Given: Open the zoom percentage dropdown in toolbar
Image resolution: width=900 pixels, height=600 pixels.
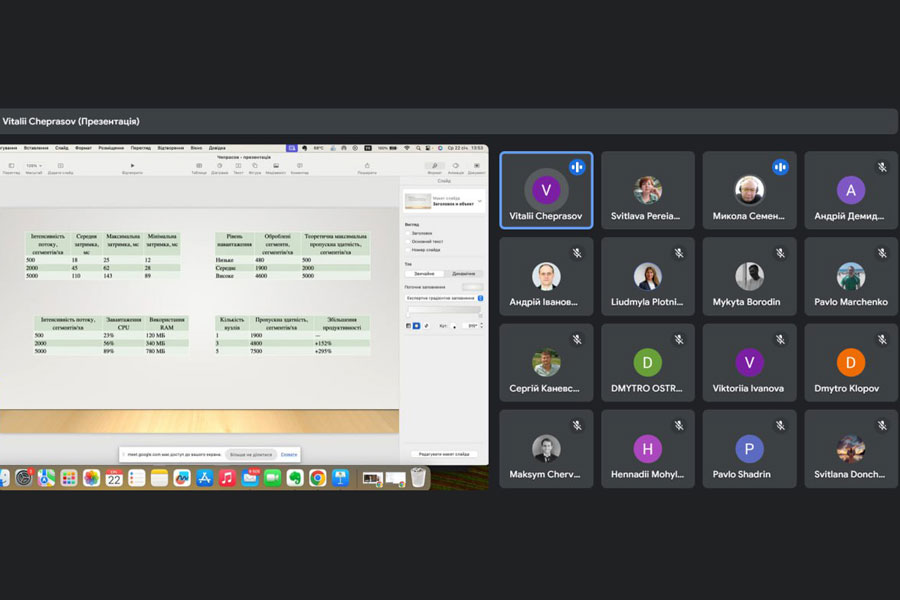Looking at the screenshot, I should (34, 166).
